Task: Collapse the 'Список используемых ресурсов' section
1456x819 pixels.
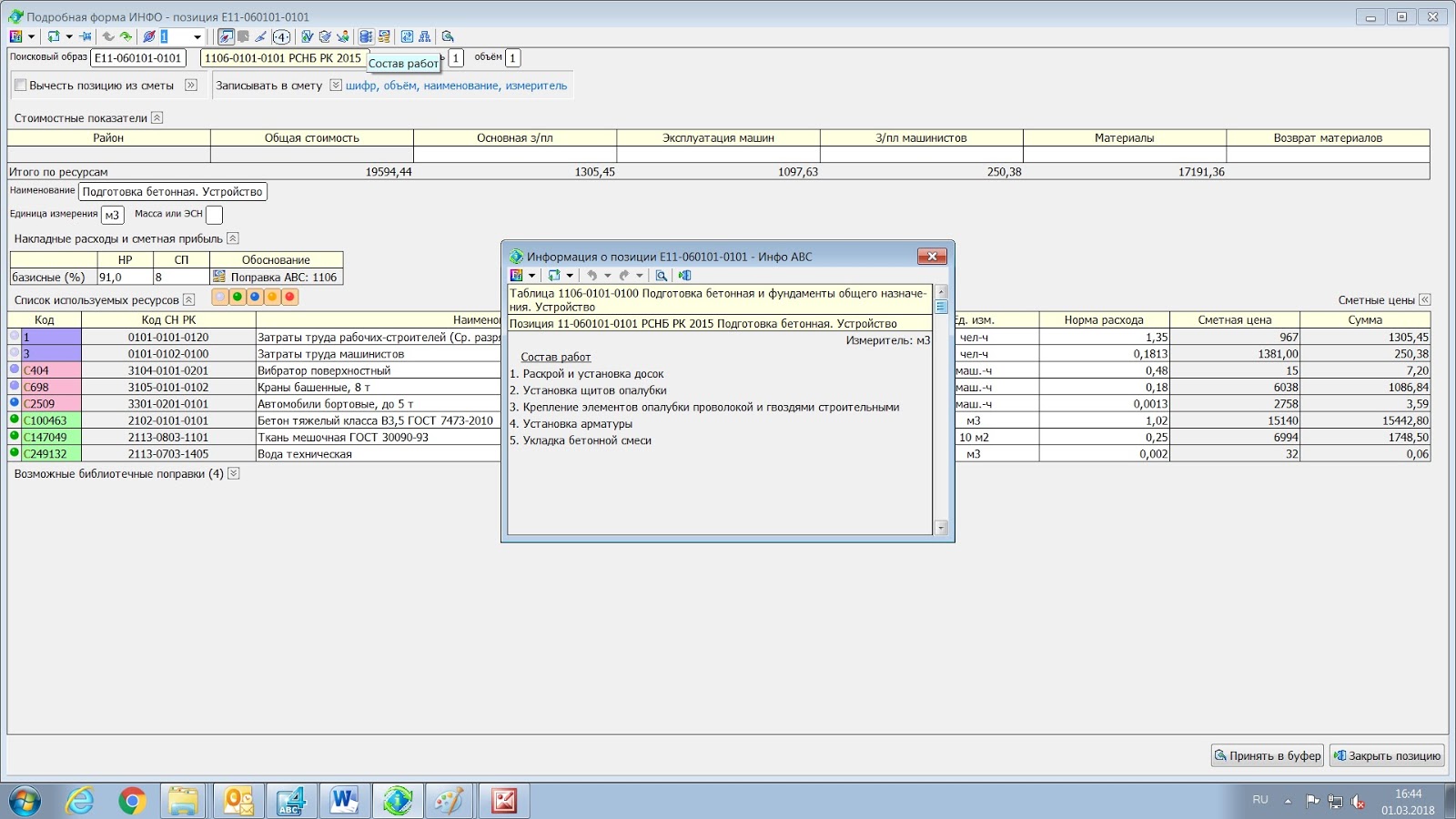Action: coord(188,299)
